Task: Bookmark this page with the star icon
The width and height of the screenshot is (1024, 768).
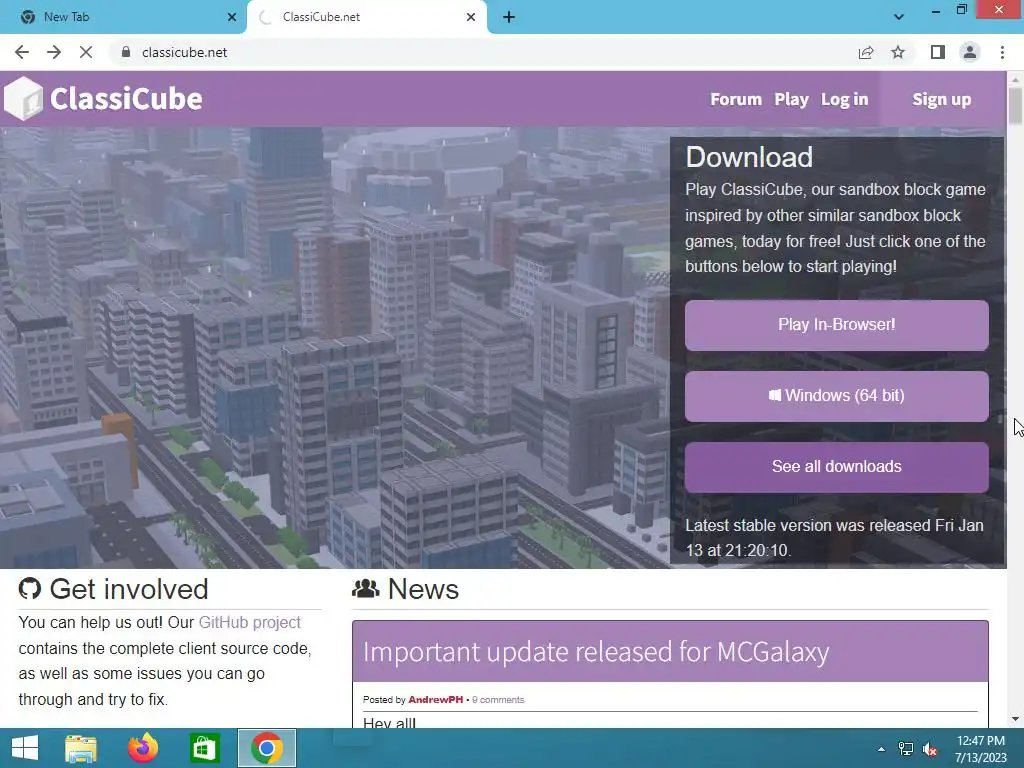Action: tap(898, 52)
